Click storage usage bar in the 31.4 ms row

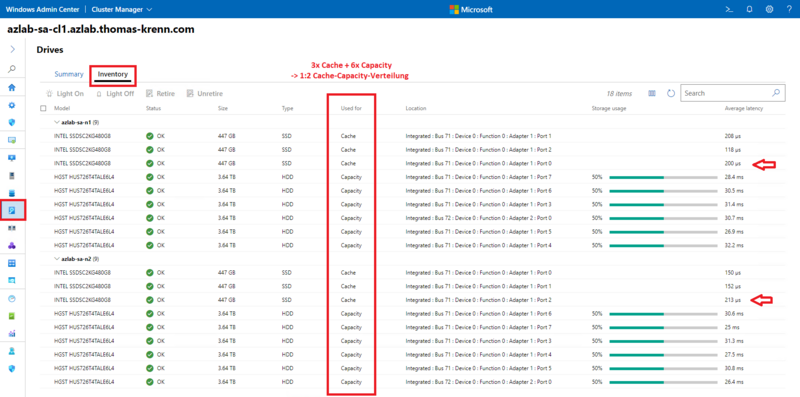663,204
